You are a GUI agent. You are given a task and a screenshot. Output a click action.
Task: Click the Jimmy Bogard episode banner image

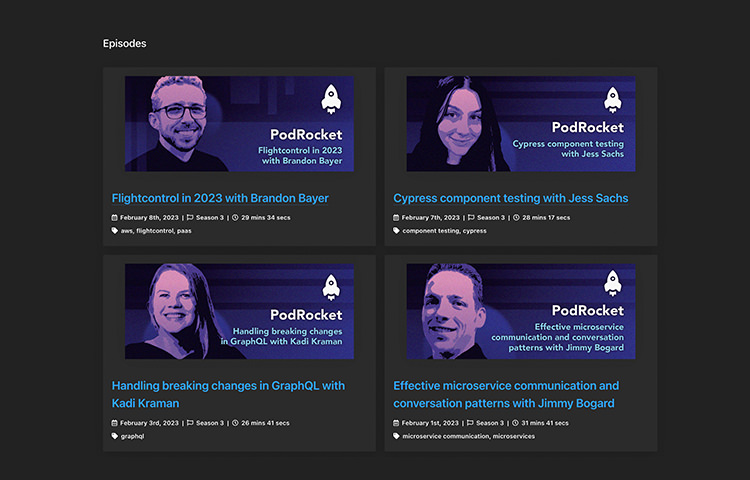(x=521, y=311)
